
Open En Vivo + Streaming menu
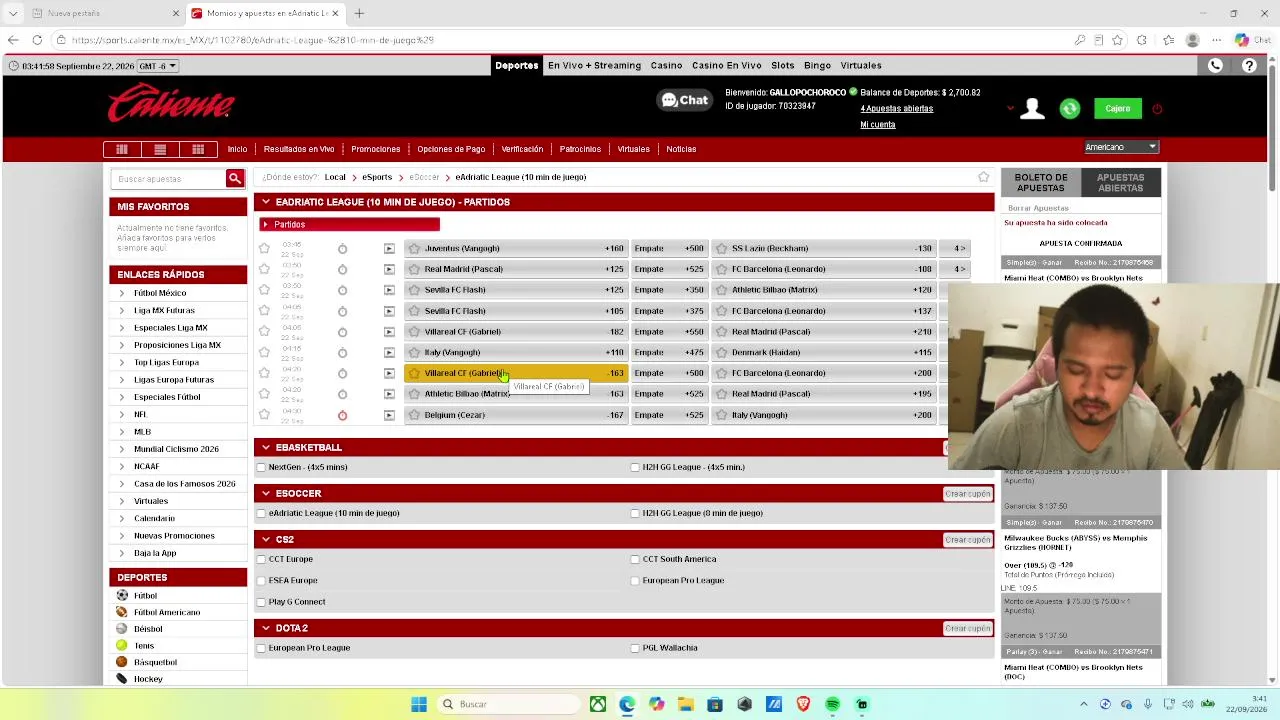point(594,65)
